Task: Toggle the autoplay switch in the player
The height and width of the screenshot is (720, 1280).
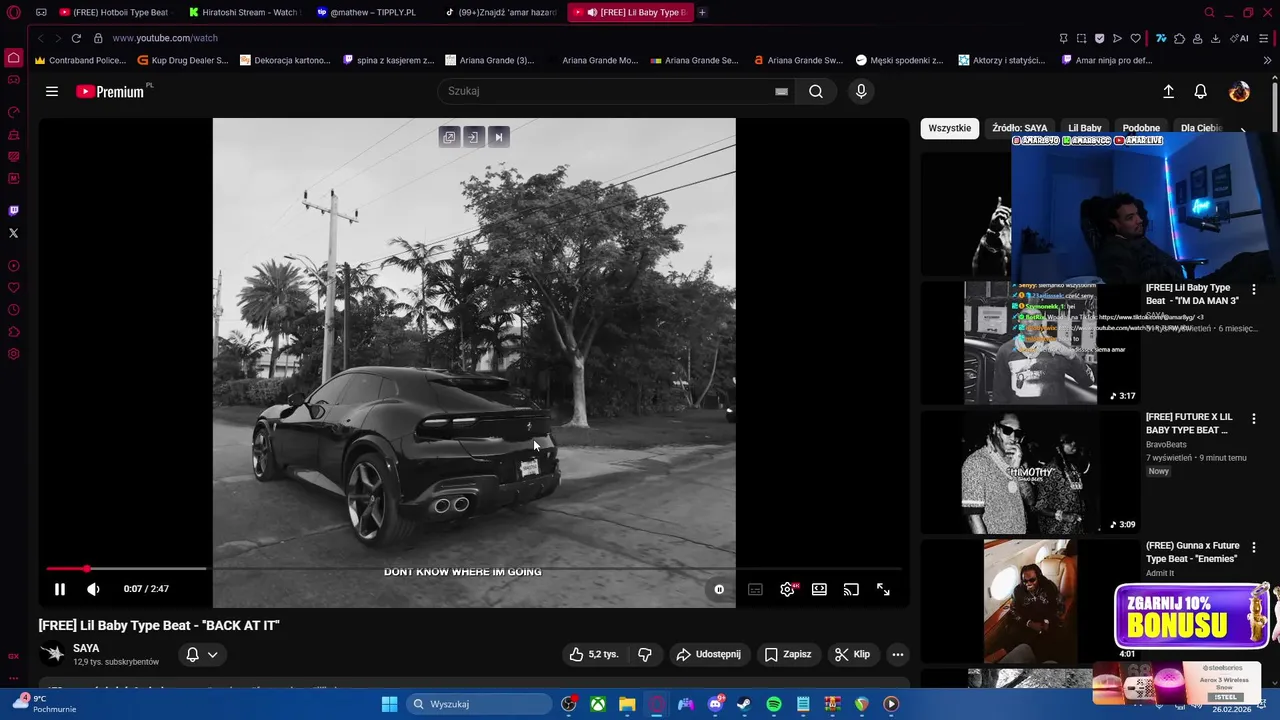Action: (719, 590)
